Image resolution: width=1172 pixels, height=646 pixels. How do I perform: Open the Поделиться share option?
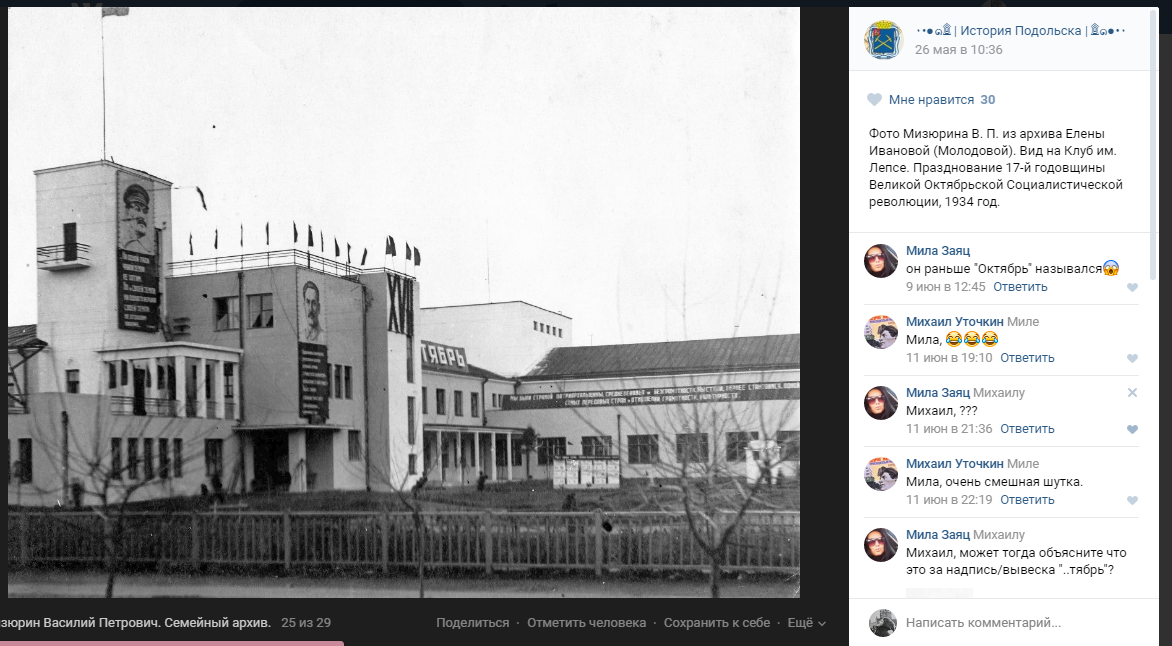472,623
